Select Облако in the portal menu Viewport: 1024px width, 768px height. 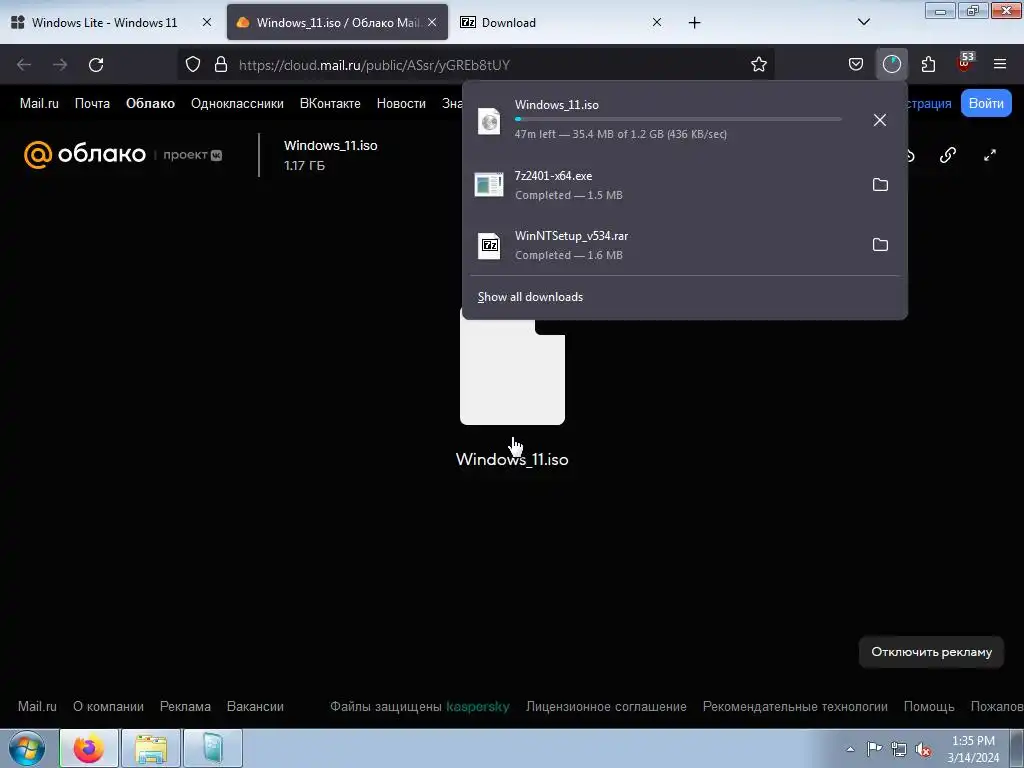150,104
